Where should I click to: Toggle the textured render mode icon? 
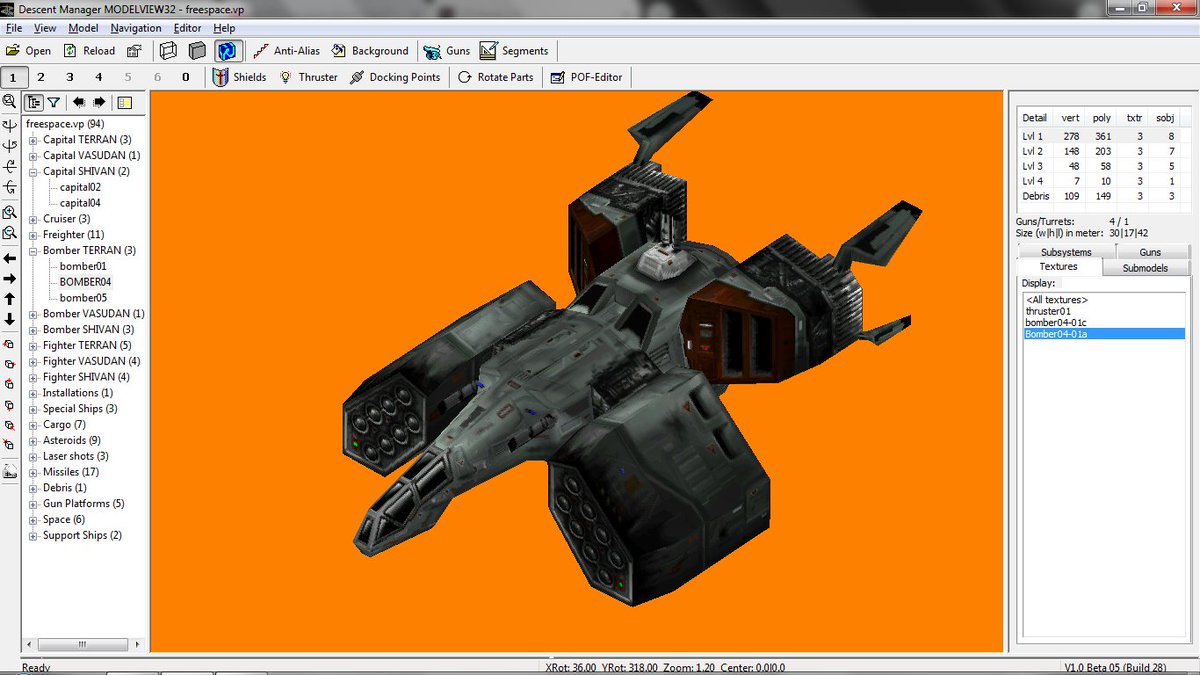(x=227, y=51)
